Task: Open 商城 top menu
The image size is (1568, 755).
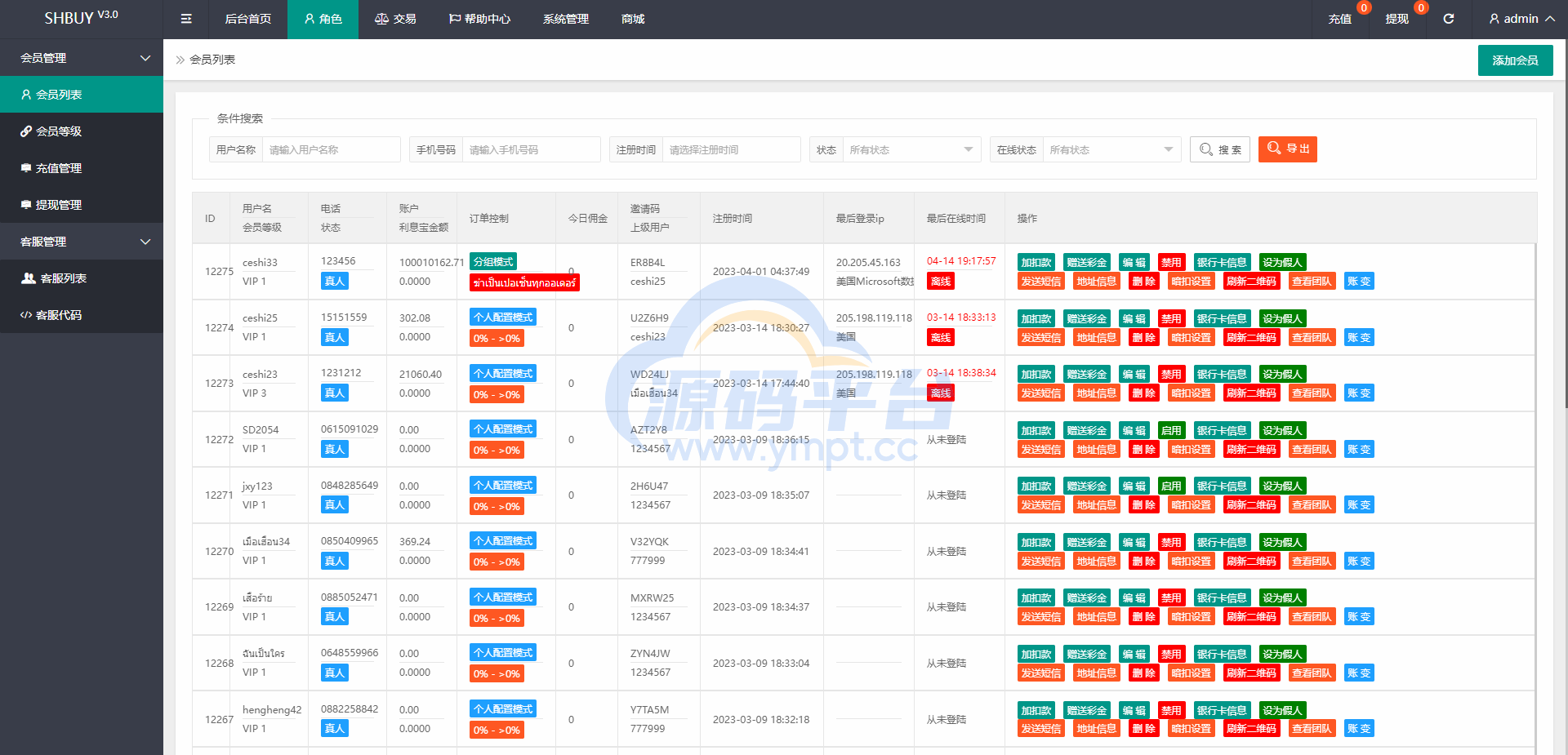Action: pos(633,19)
